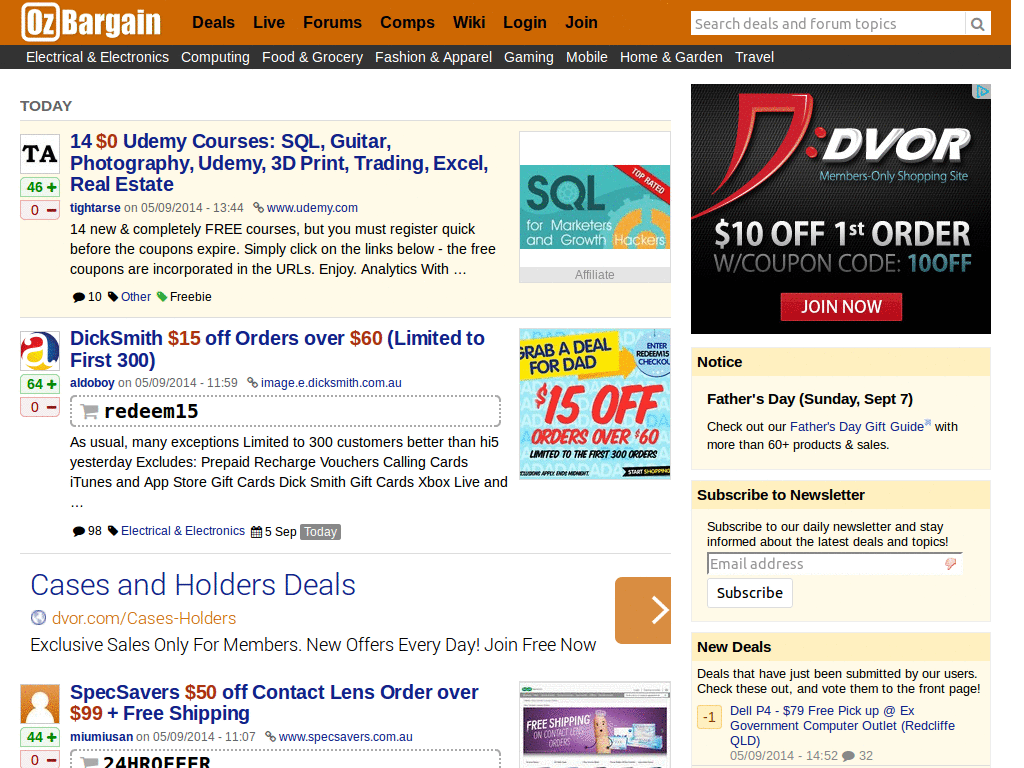Upvote the Udemy Courses deal

coord(40,187)
